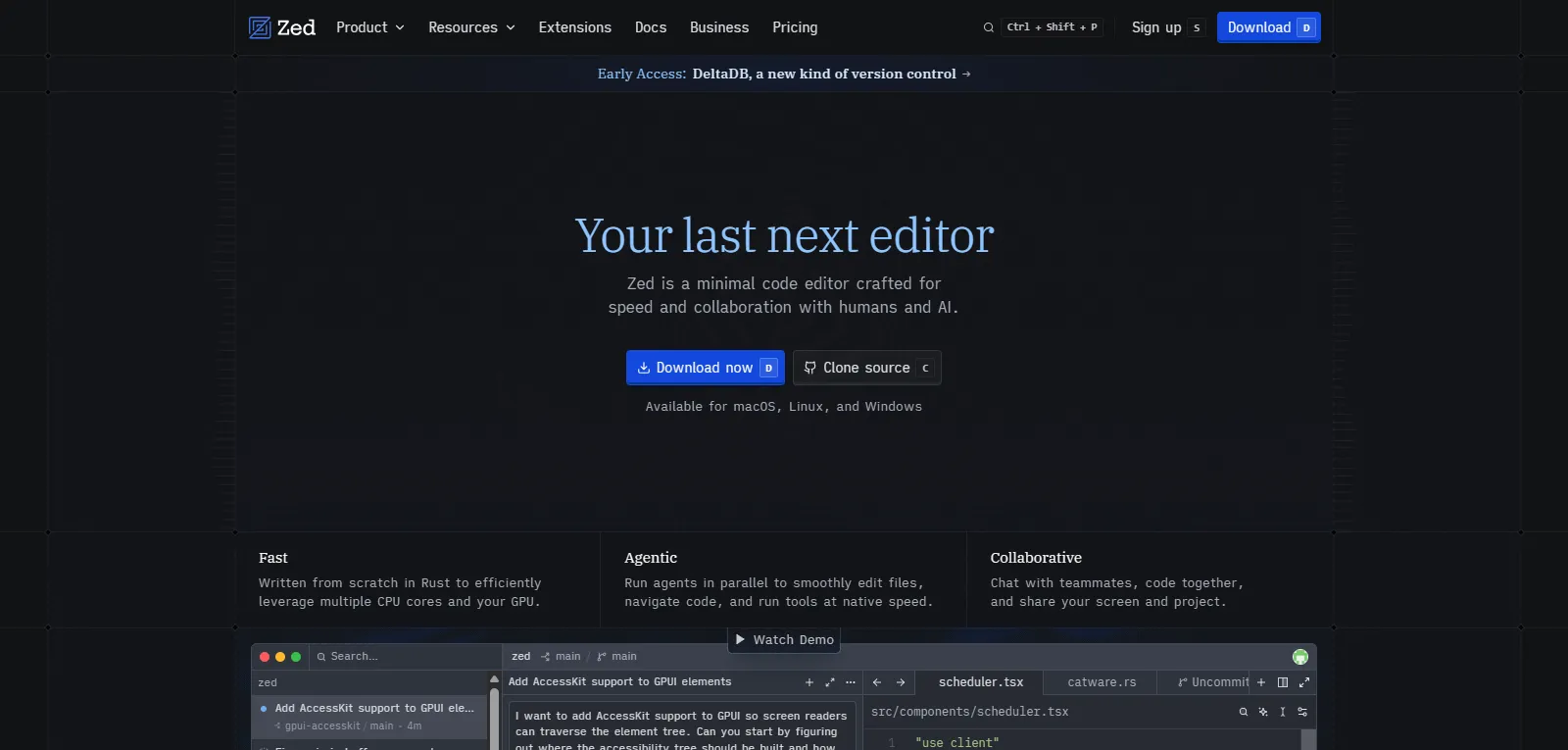The image size is (1568, 750).
Task: Open the header search magnifier icon
Action: click(x=989, y=27)
